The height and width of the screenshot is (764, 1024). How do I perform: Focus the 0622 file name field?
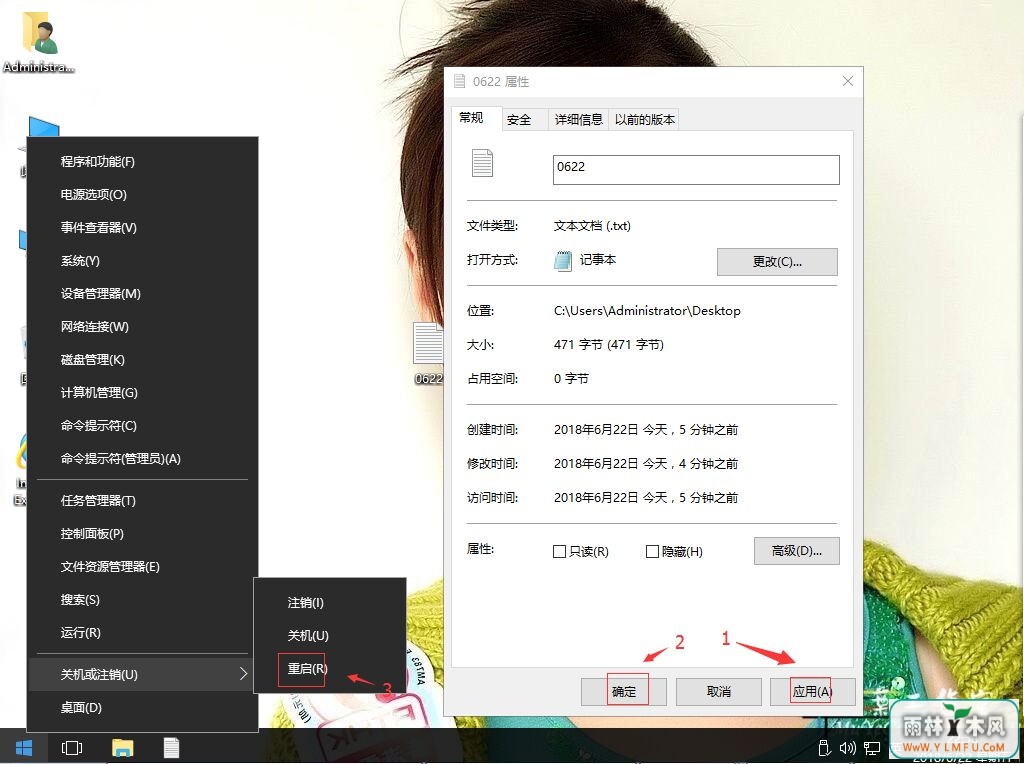click(x=696, y=170)
